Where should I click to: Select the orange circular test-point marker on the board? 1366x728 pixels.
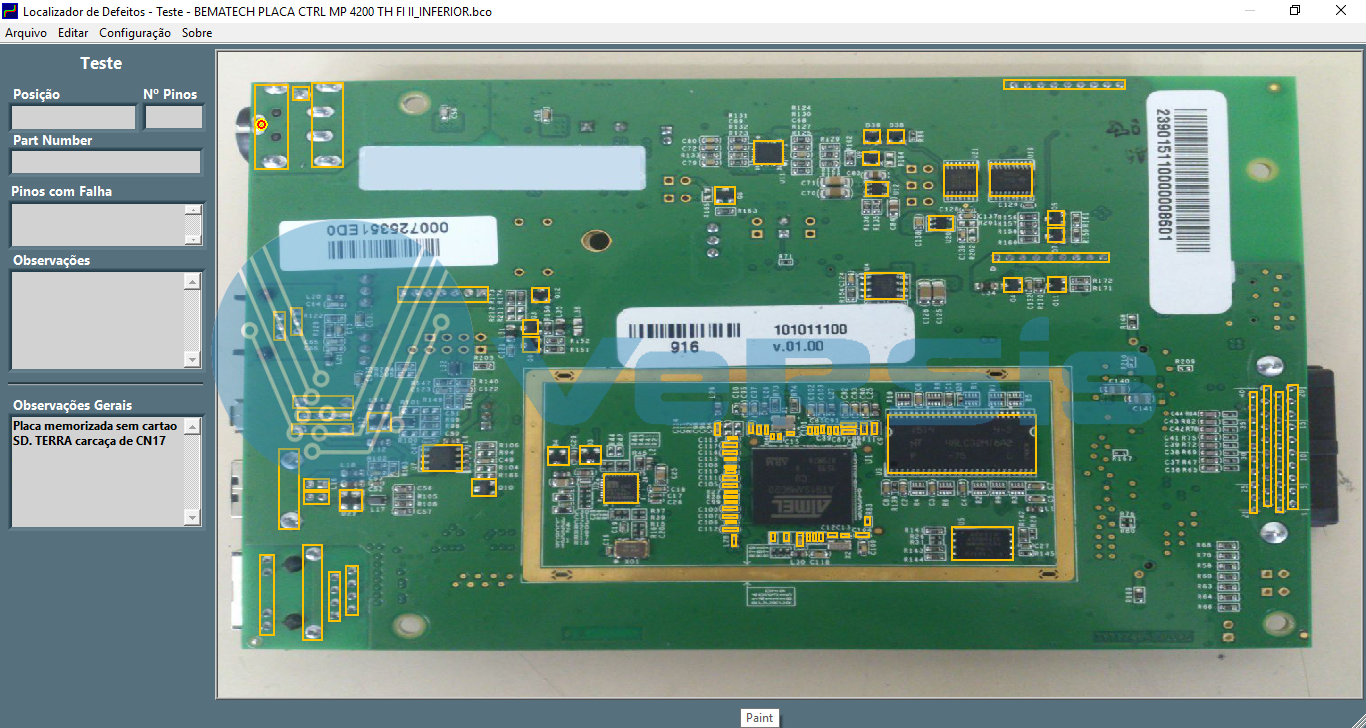(x=260, y=124)
